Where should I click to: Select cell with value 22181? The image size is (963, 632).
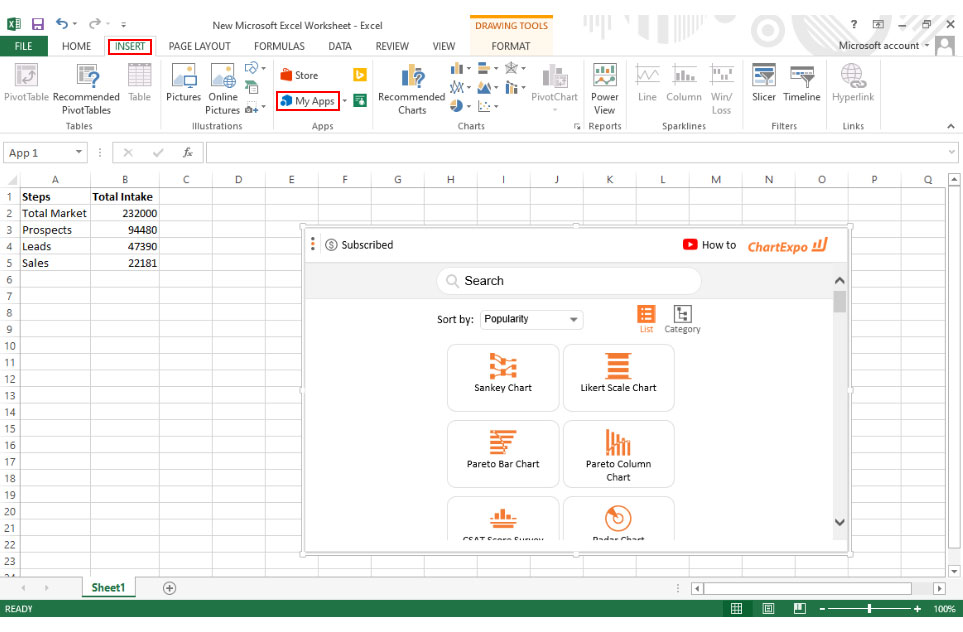(125, 263)
